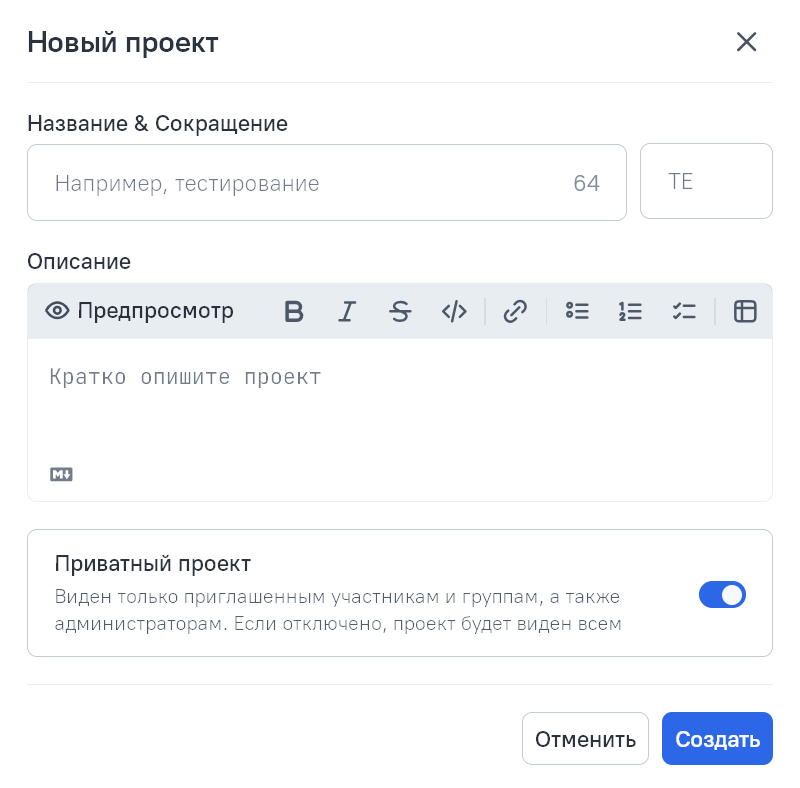Click the Создать button

pyautogui.click(x=717, y=739)
